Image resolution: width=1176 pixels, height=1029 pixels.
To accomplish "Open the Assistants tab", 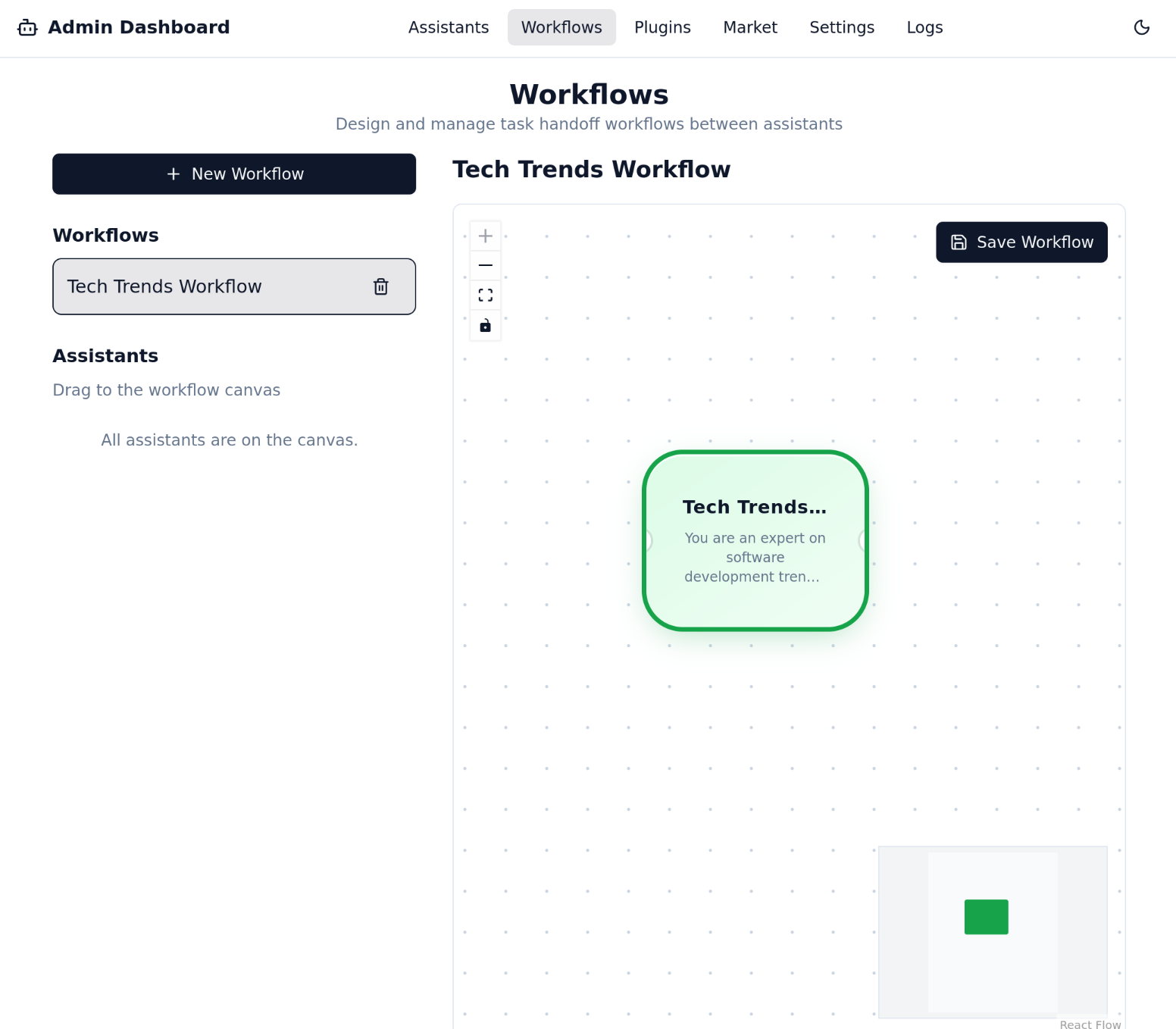I will click(449, 28).
